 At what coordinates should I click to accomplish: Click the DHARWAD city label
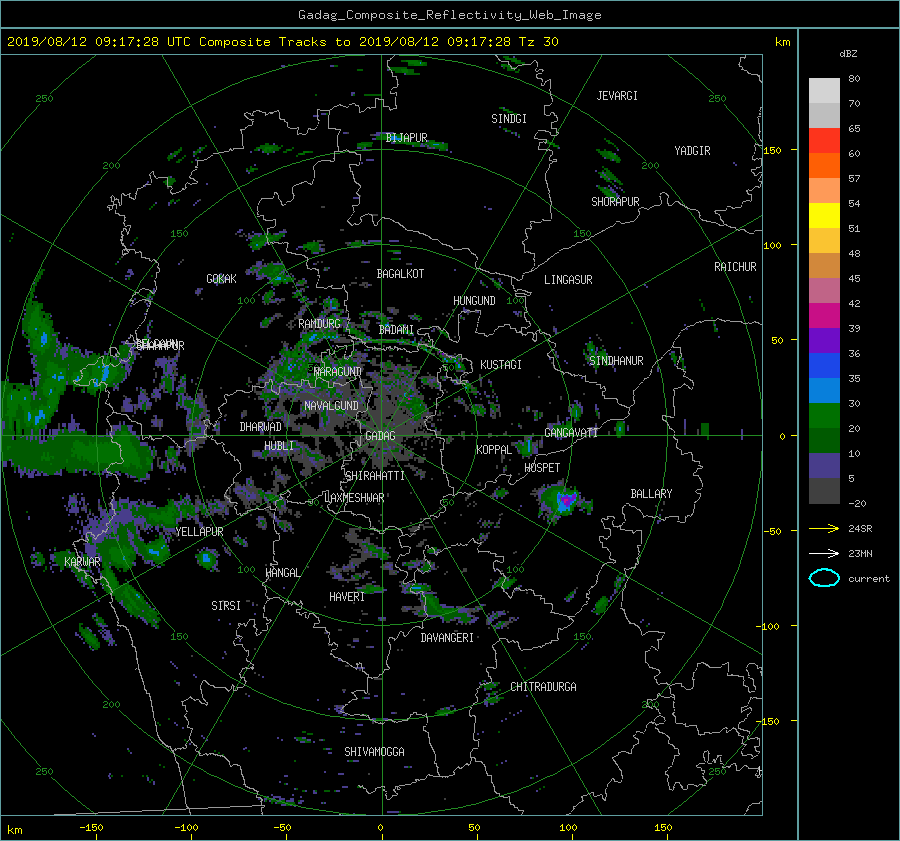[261, 427]
